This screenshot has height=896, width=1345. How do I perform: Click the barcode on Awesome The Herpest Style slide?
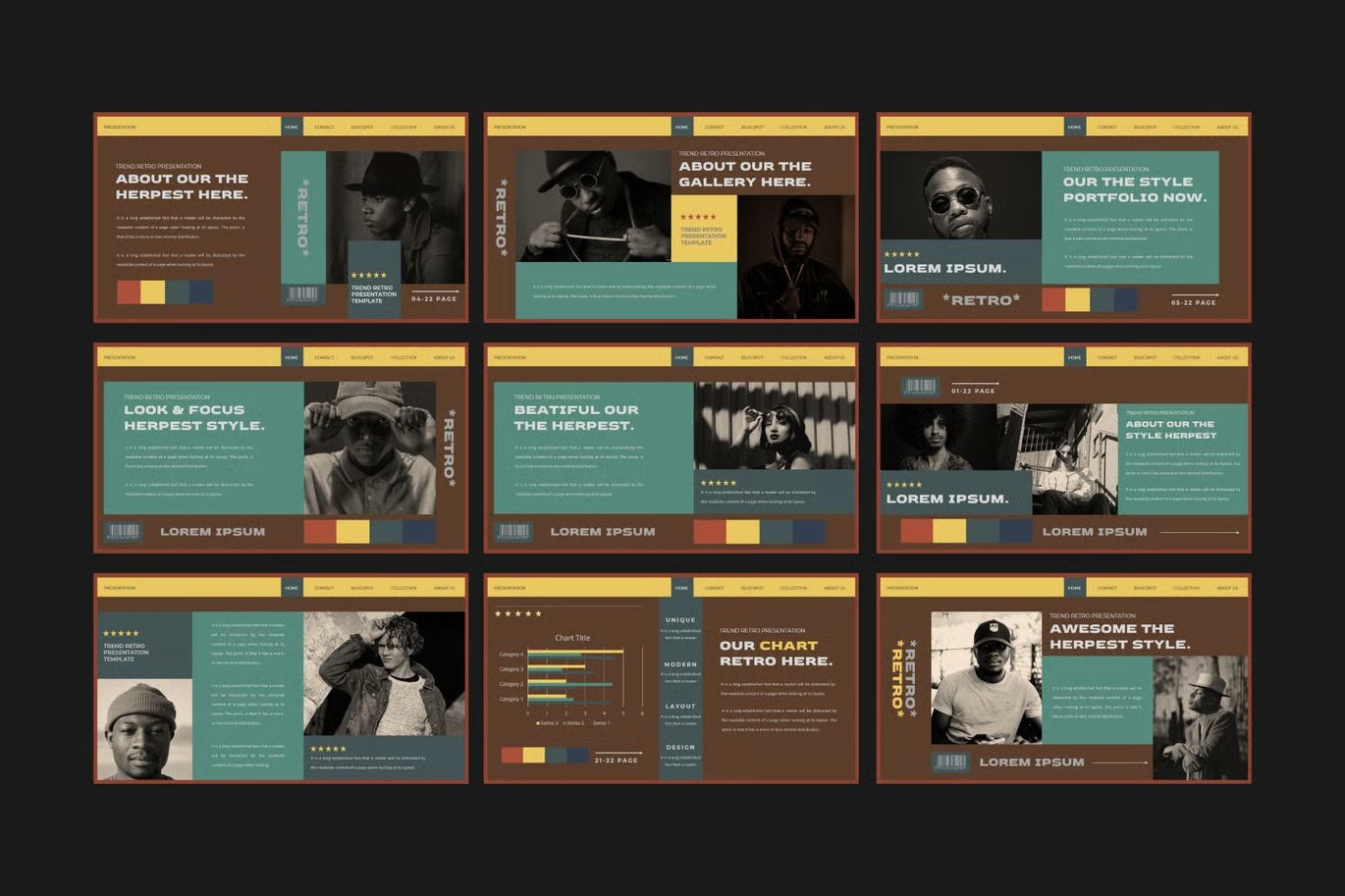click(950, 762)
